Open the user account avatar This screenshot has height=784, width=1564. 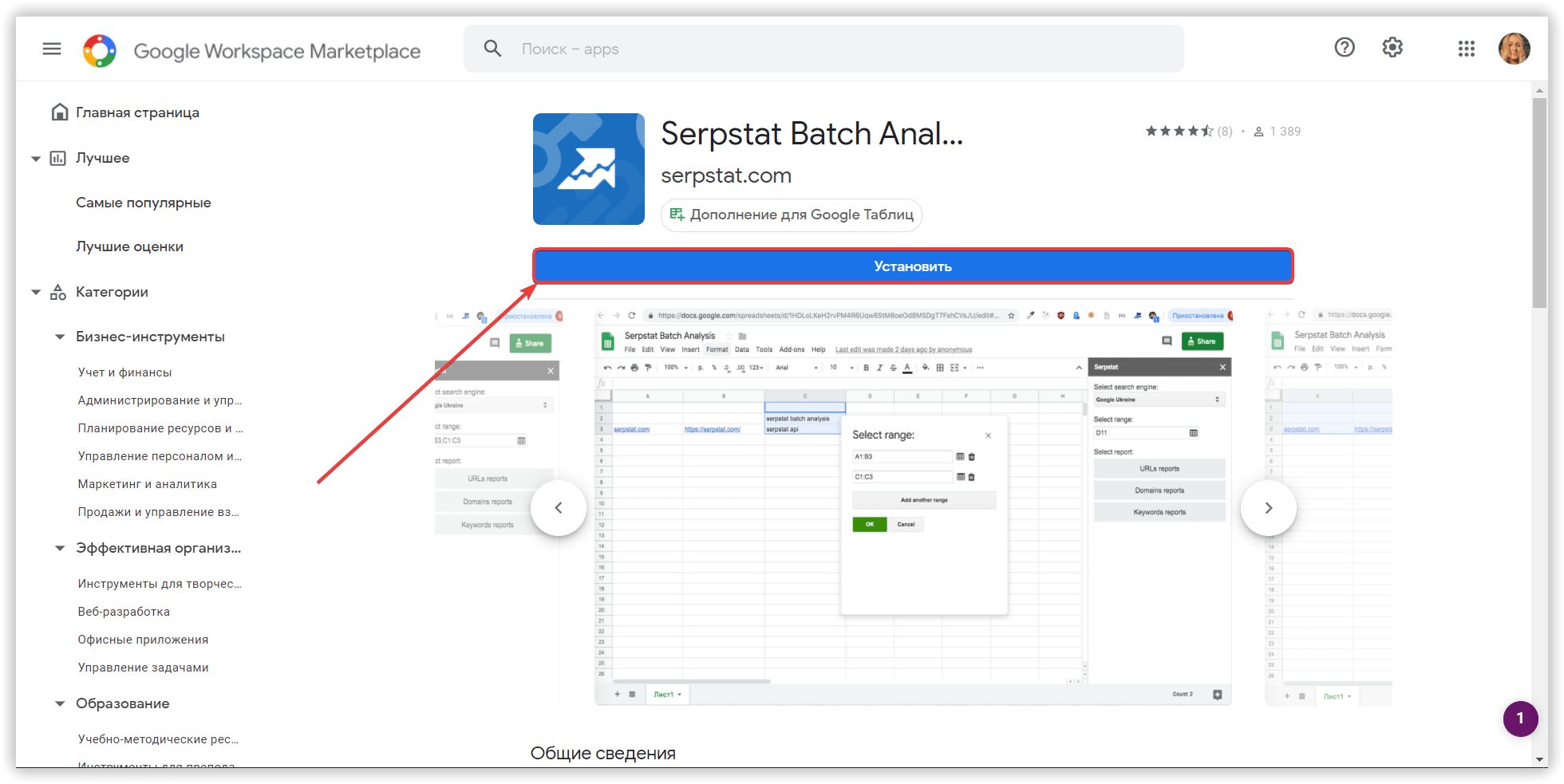tap(1514, 49)
